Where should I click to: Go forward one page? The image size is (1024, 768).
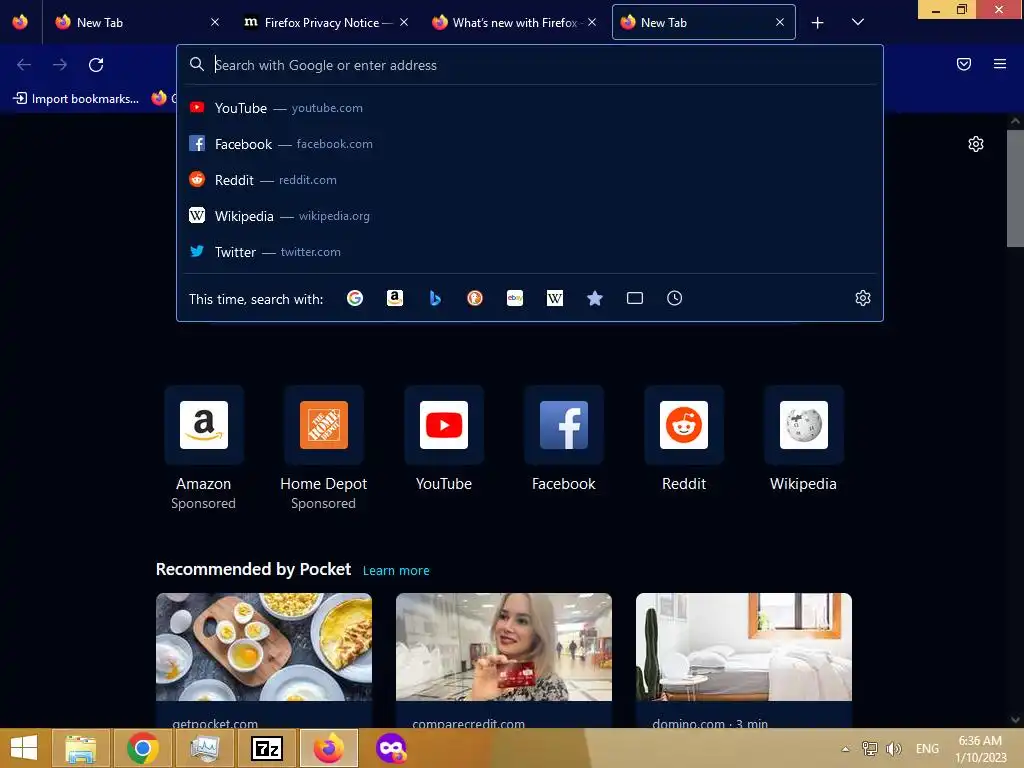(60, 65)
